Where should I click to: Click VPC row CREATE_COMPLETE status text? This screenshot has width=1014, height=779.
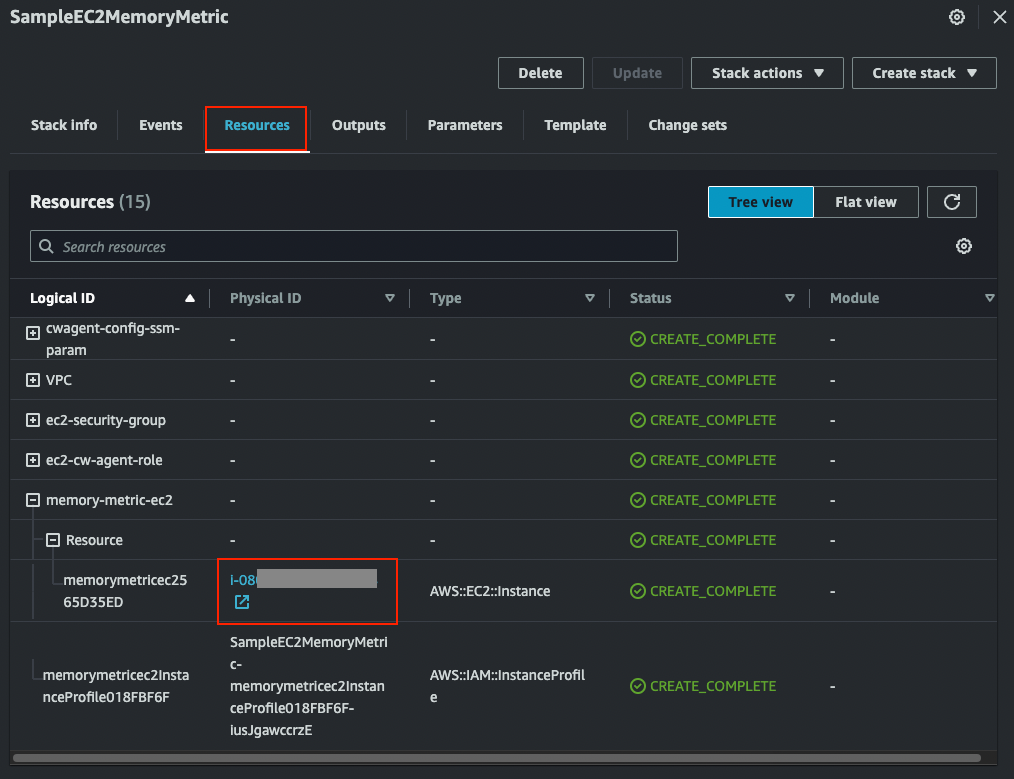coord(713,380)
